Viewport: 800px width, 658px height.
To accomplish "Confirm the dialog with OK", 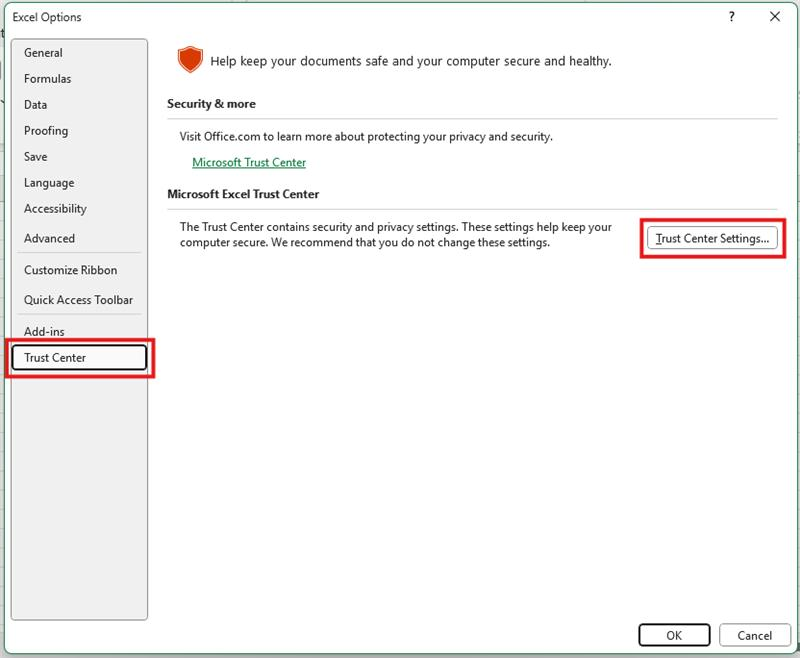I will pyautogui.click(x=674, y=636).
